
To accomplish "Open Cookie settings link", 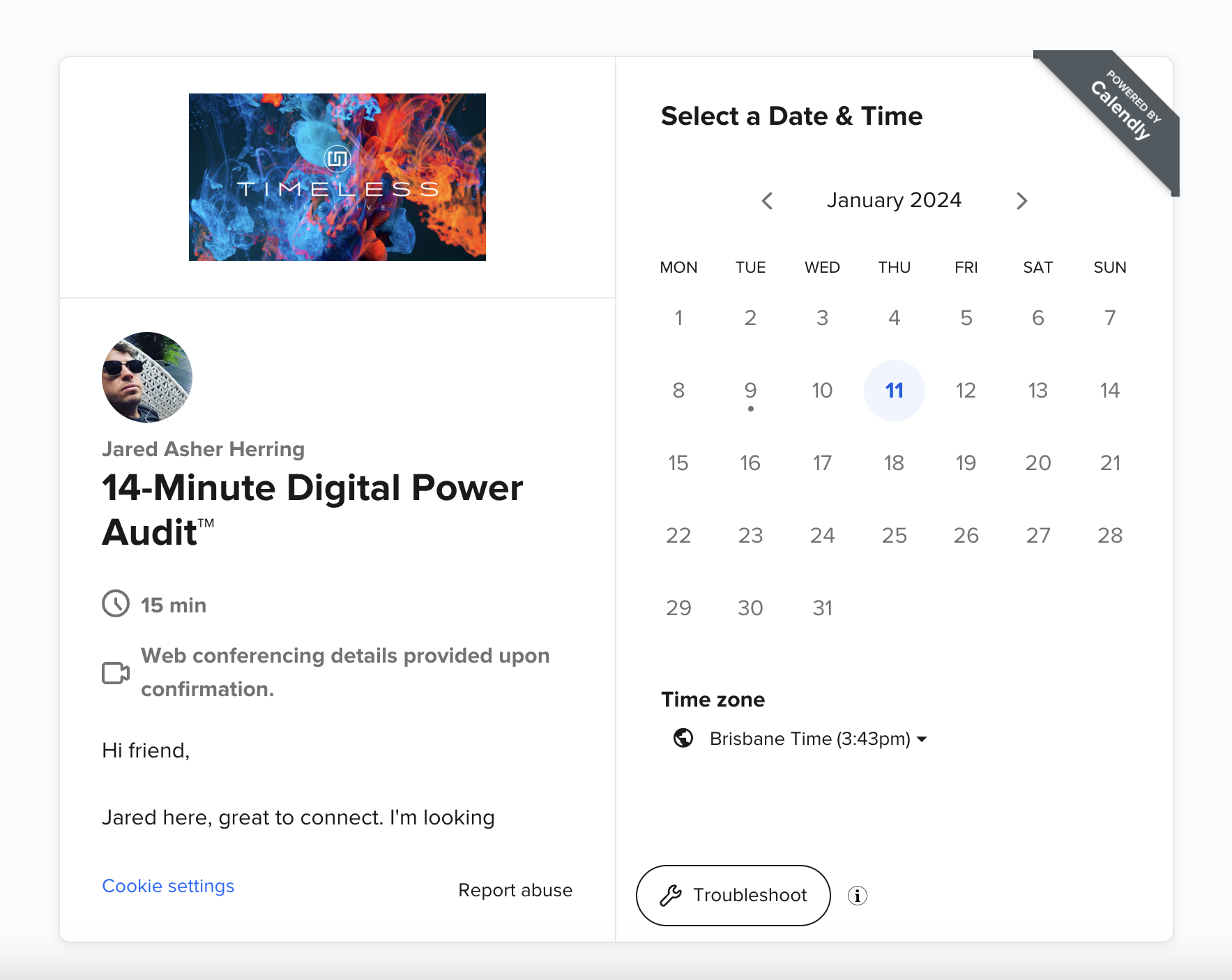I will tap(168, 886).
